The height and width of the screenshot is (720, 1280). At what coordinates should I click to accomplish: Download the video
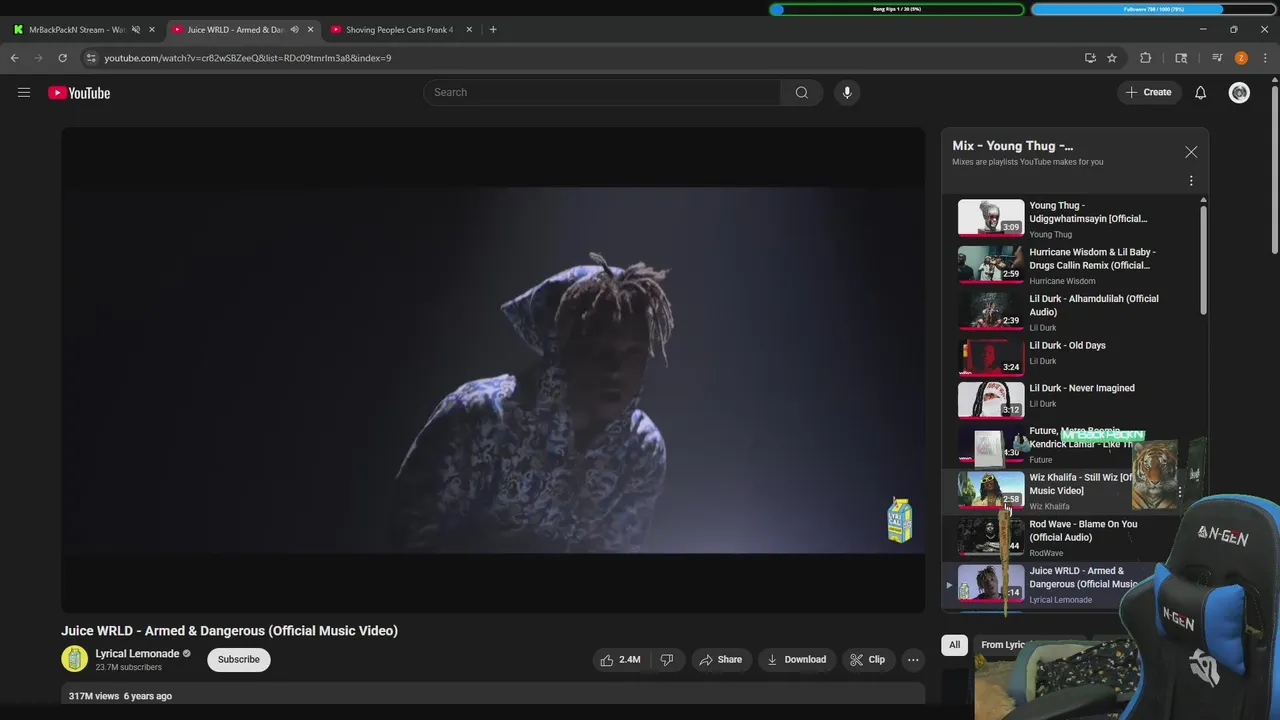tap(796, 659)
